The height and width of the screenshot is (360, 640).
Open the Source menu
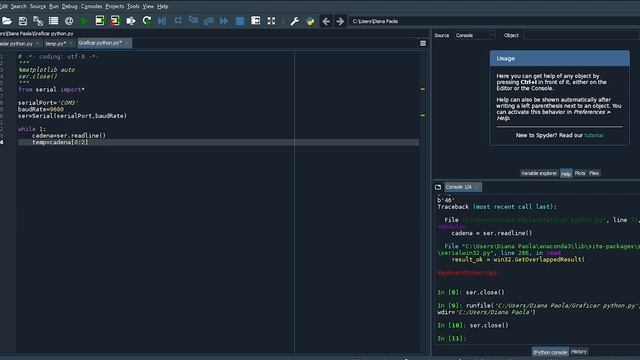pyautogui.click(x=38, y=6)
